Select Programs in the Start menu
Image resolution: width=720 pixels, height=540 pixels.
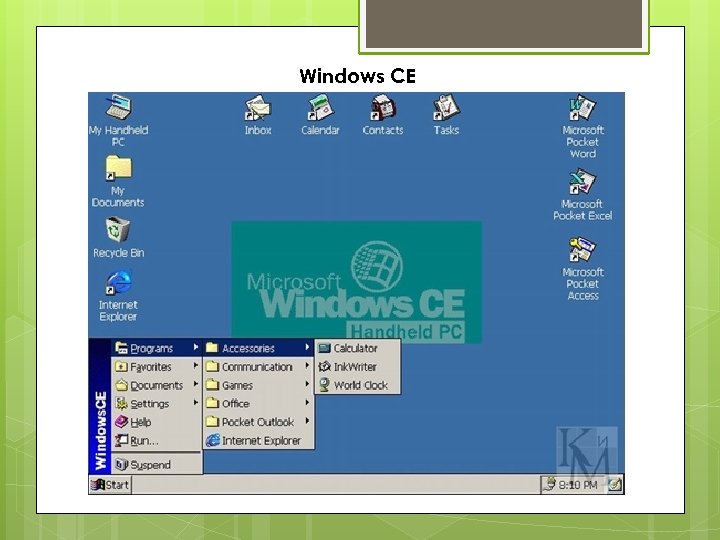coord(157,348)
